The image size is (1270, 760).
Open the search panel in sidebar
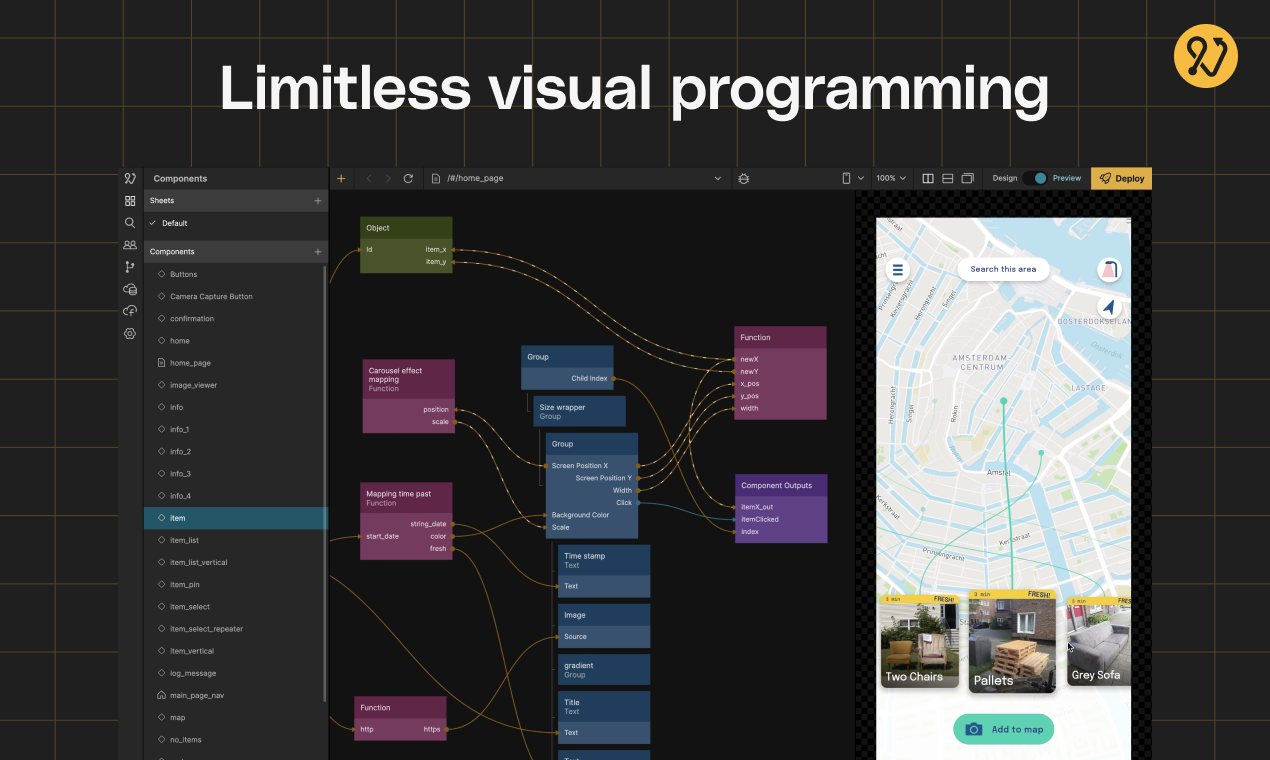click(130, 223)
